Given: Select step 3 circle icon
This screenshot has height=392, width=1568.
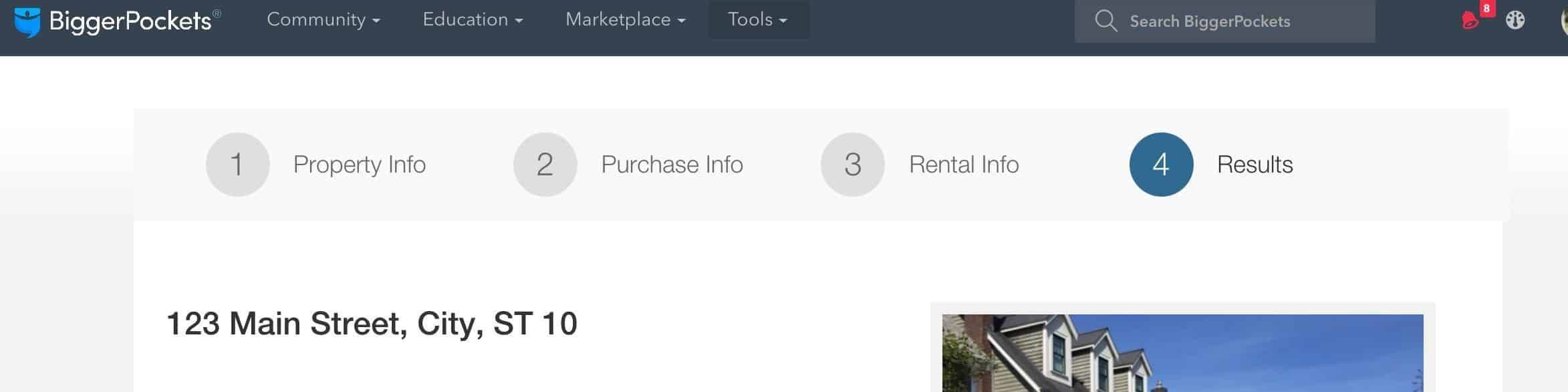Looking at the screenshot, I should tap(852, 165).
